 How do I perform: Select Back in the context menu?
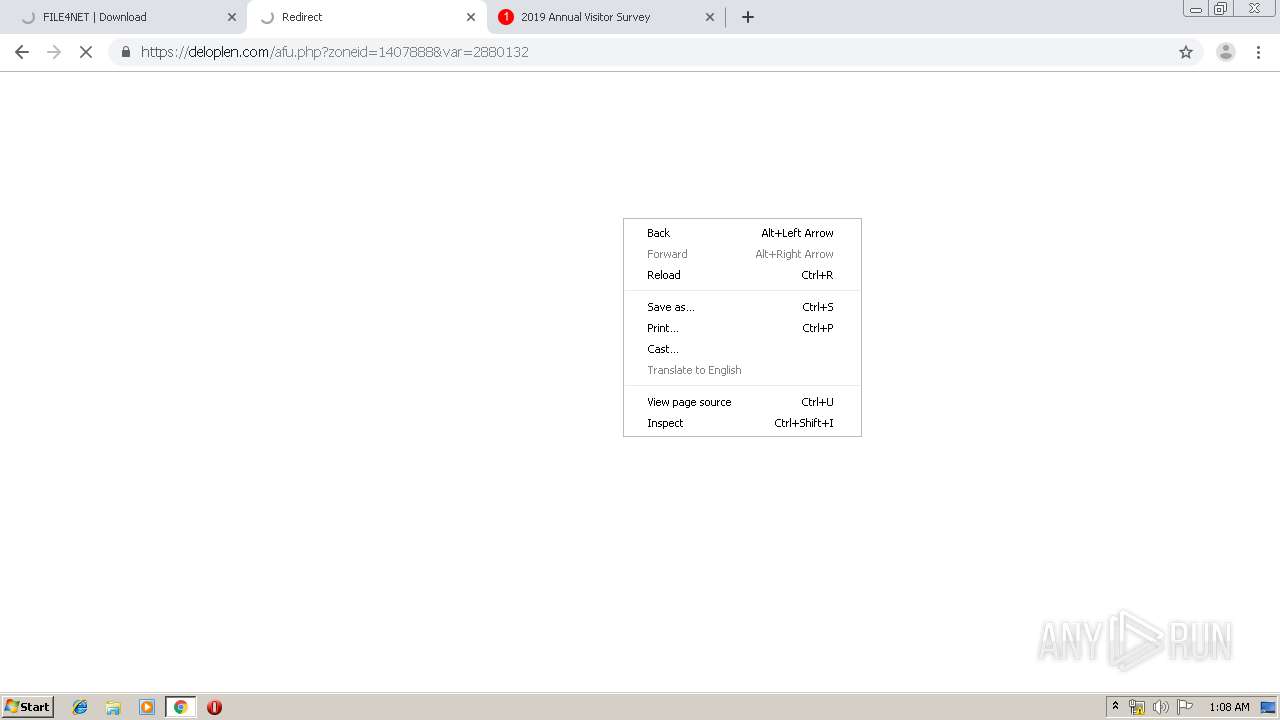coord(741,233)
